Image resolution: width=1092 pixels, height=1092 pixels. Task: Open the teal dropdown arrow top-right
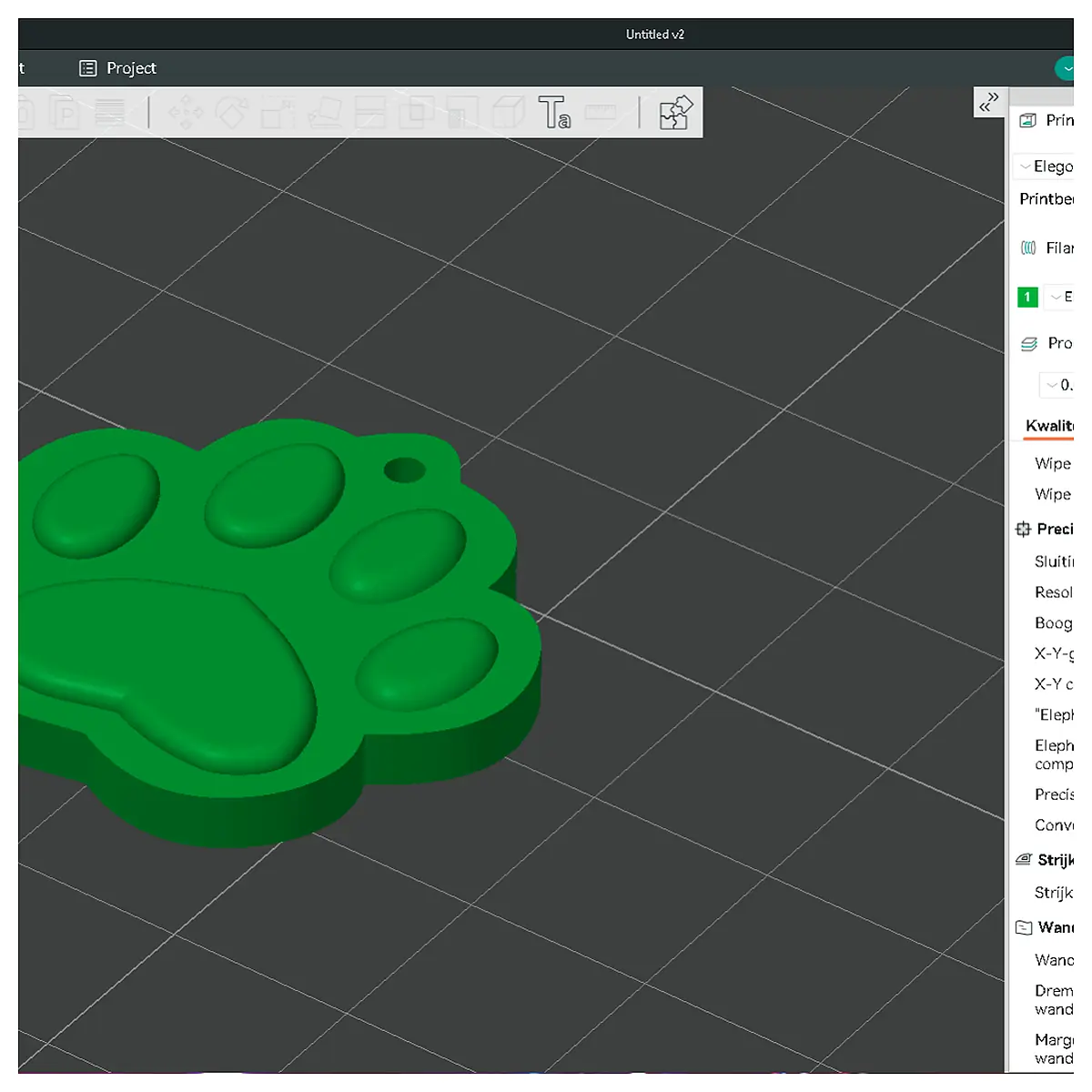1065,68
